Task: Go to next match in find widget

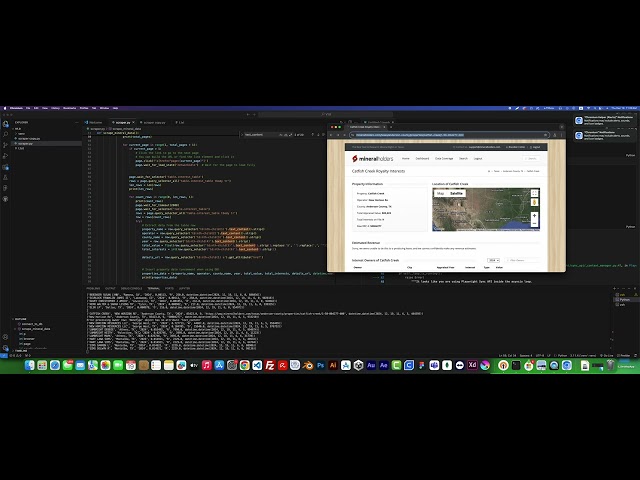Action: tap(318, 135)
